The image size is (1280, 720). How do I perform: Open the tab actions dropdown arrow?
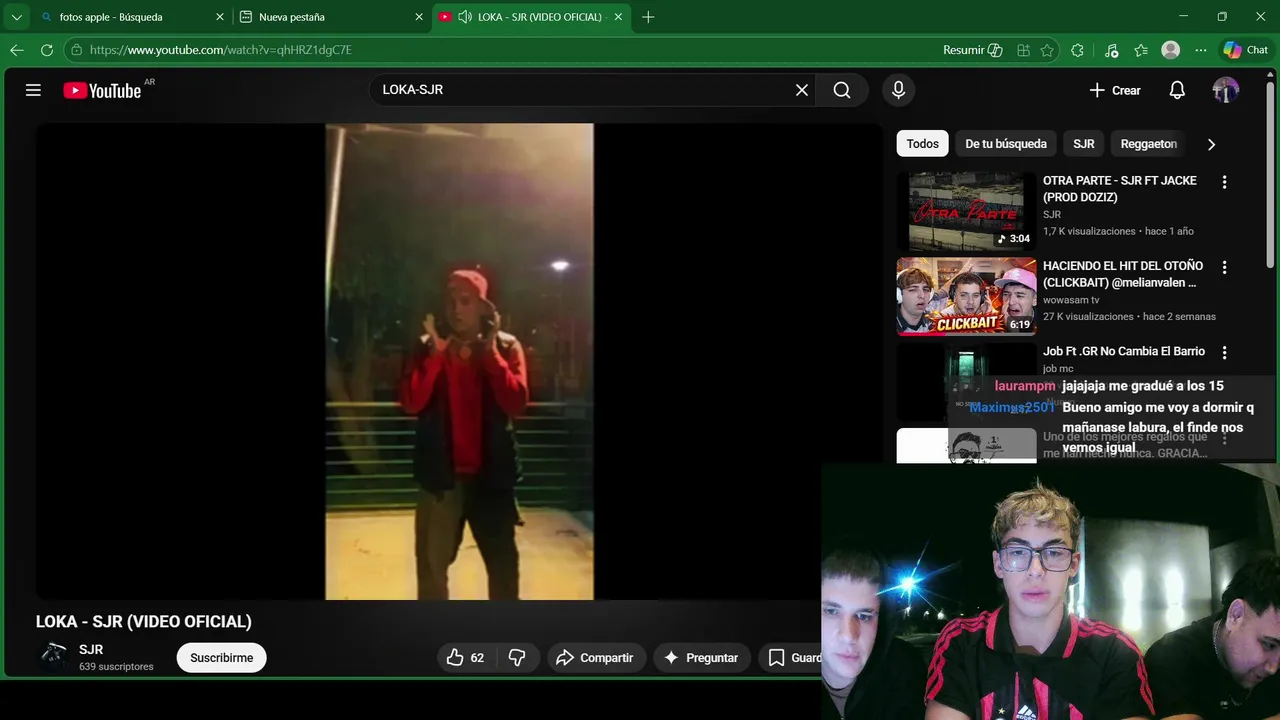click(16, 17)
